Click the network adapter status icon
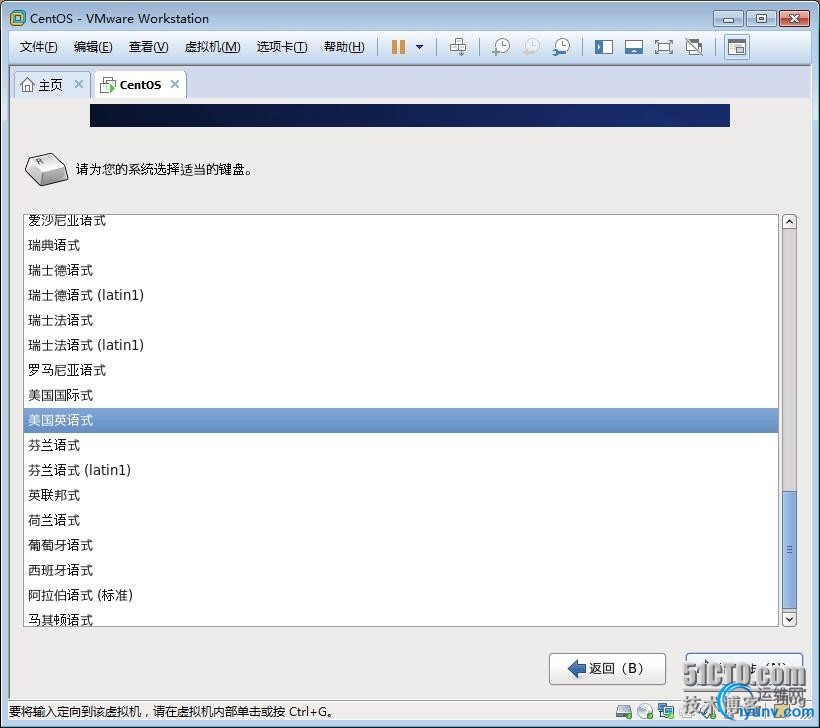 (x=666, y=711)
